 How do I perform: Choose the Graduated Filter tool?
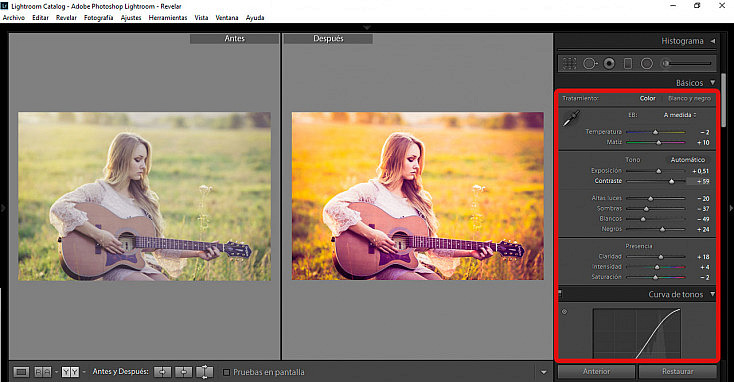click(628, 63)
